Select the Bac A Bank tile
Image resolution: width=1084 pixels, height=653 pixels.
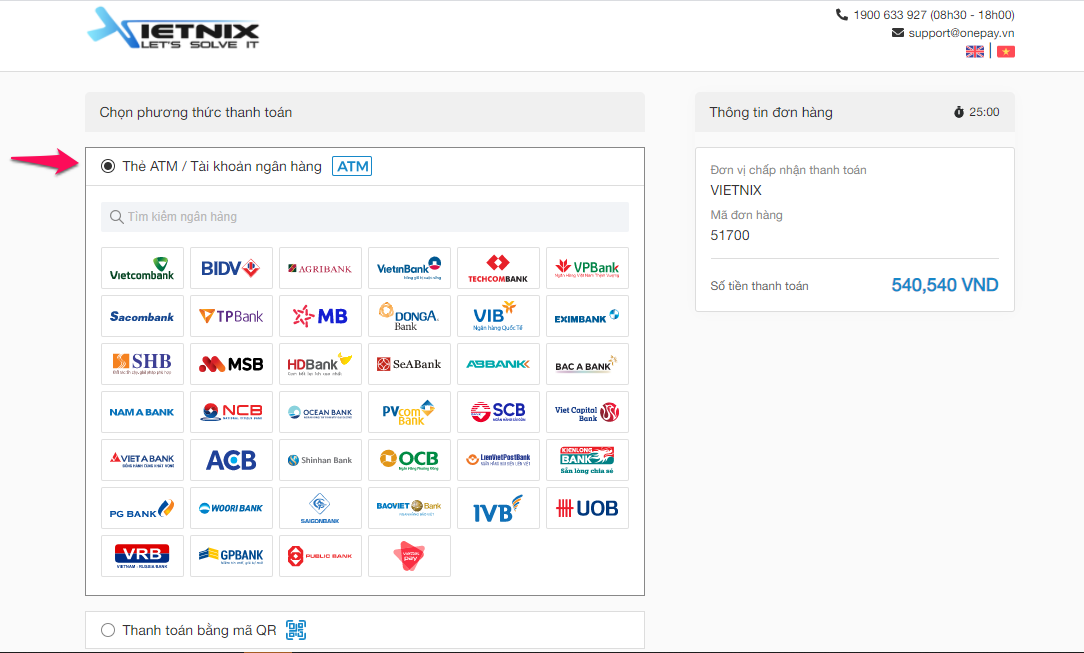point(588,364)
